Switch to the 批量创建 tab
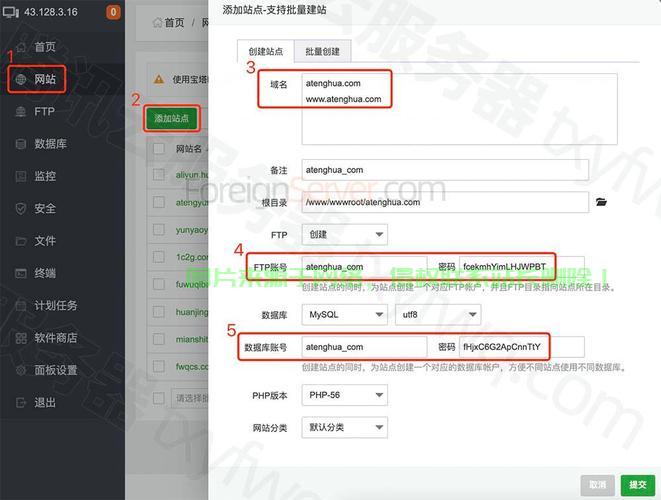The width and height of the screenshot is (661, 500). [x=322, y=51]
